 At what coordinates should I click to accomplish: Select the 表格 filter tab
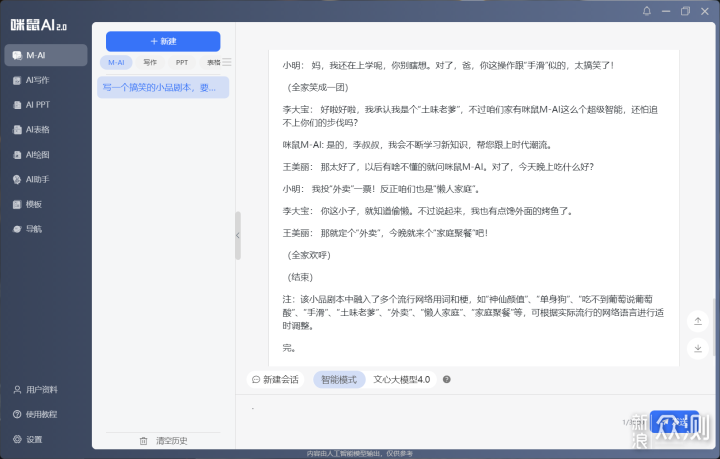(x=212, y=62)
